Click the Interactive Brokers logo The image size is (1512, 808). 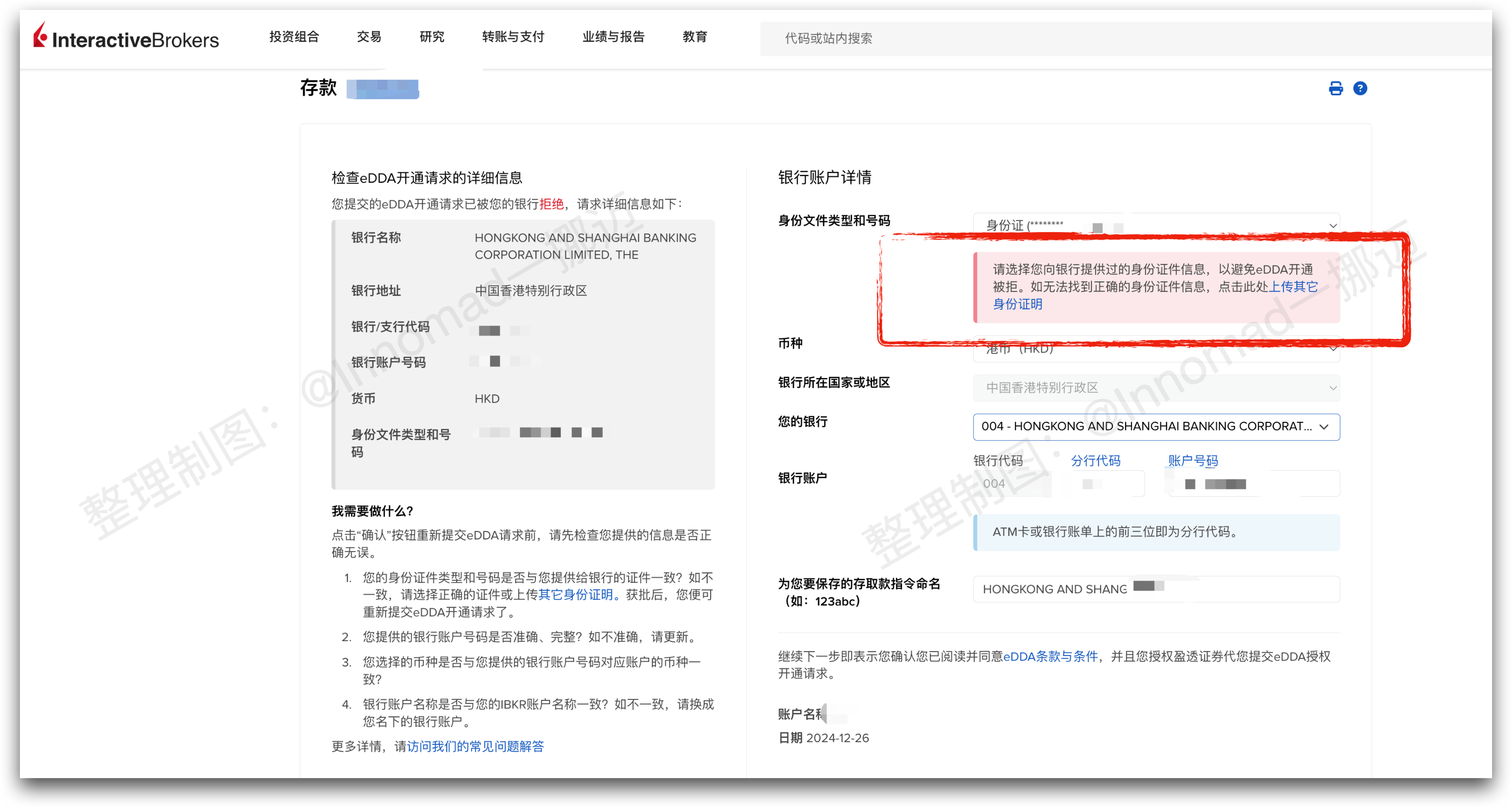[x=126, y=36]
